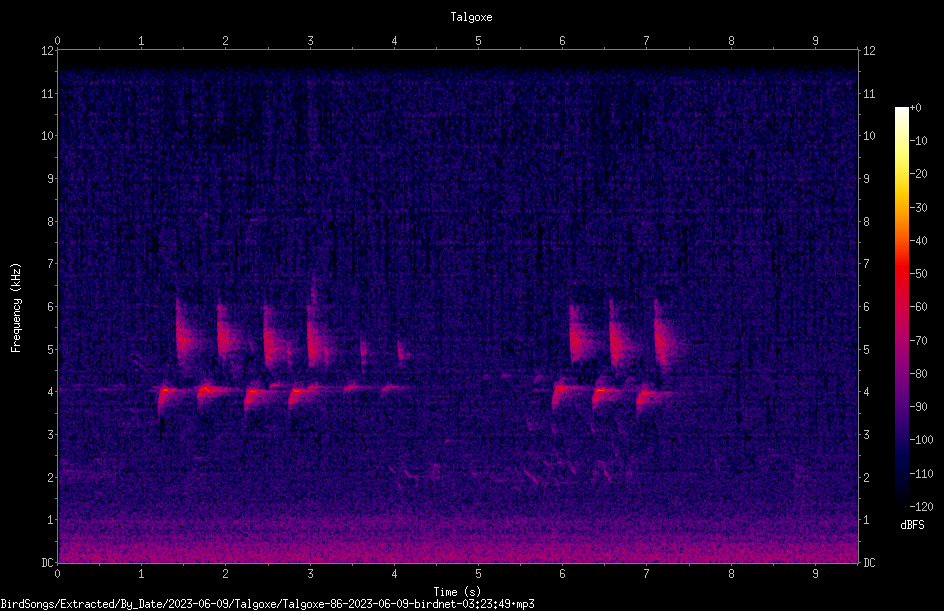
Task: Click the -40 color scale label
Action: tap(918, 241)
